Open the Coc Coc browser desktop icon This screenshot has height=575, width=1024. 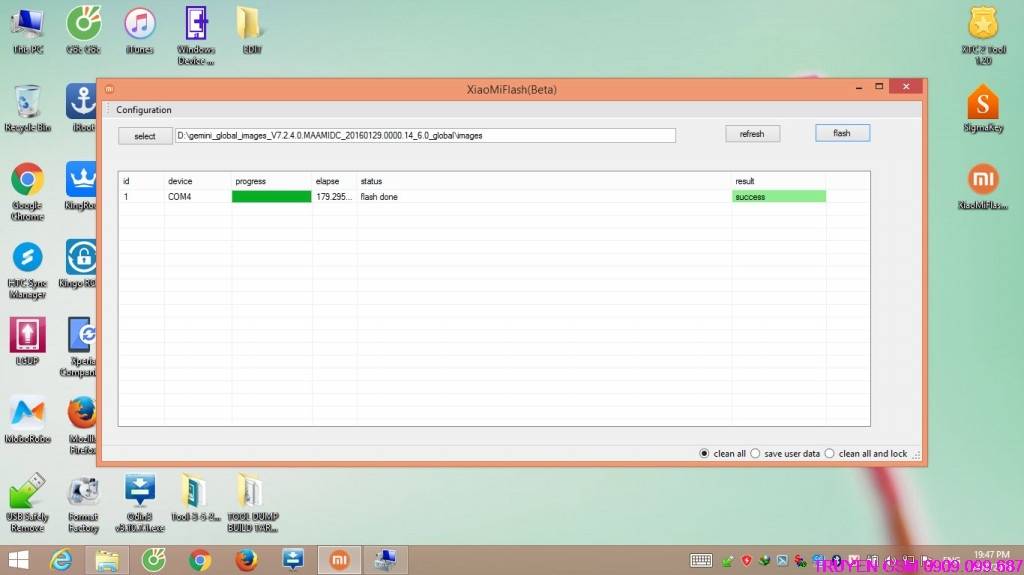tap(84, 30)
